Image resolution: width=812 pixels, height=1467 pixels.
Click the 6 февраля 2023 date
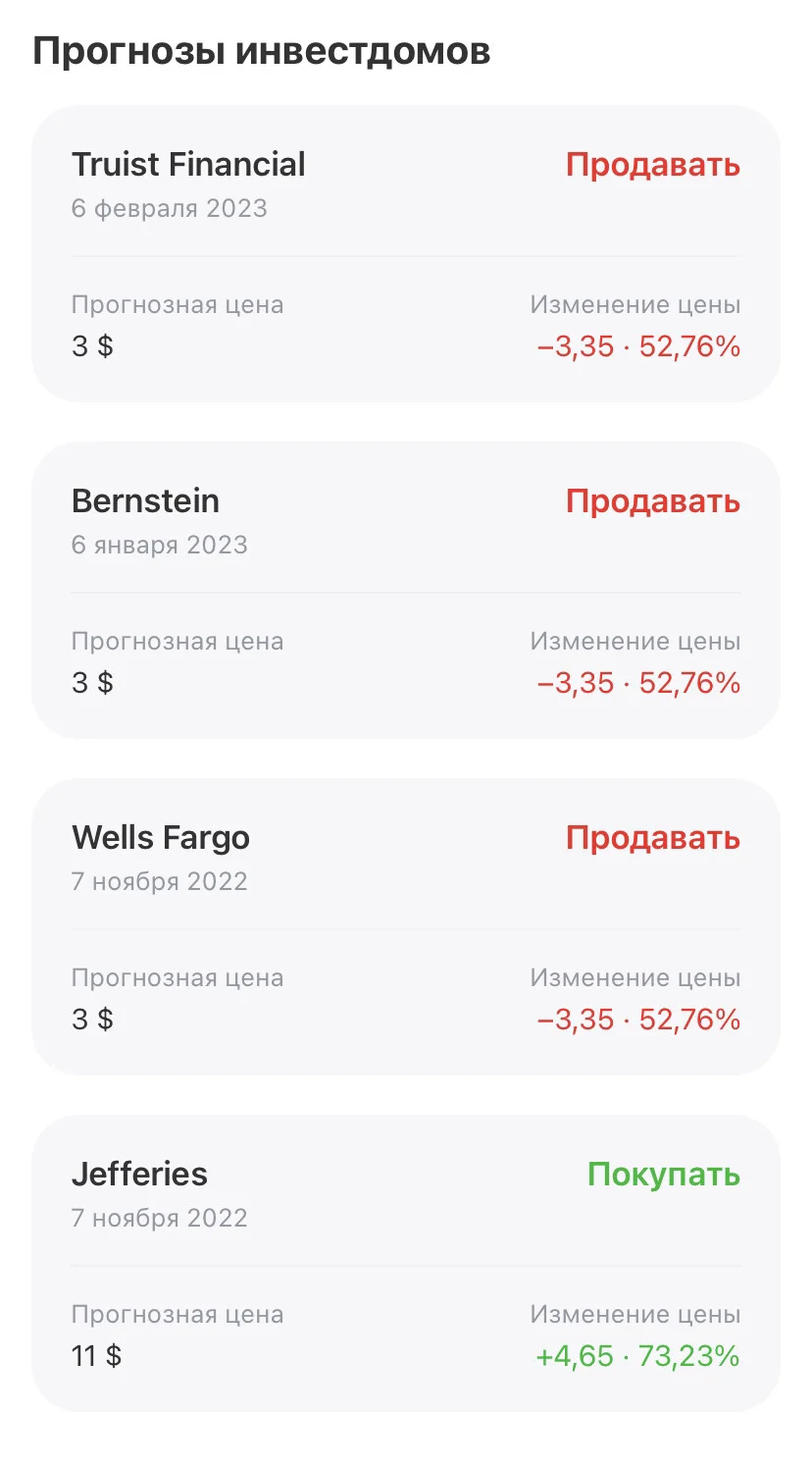pos(170,208)
